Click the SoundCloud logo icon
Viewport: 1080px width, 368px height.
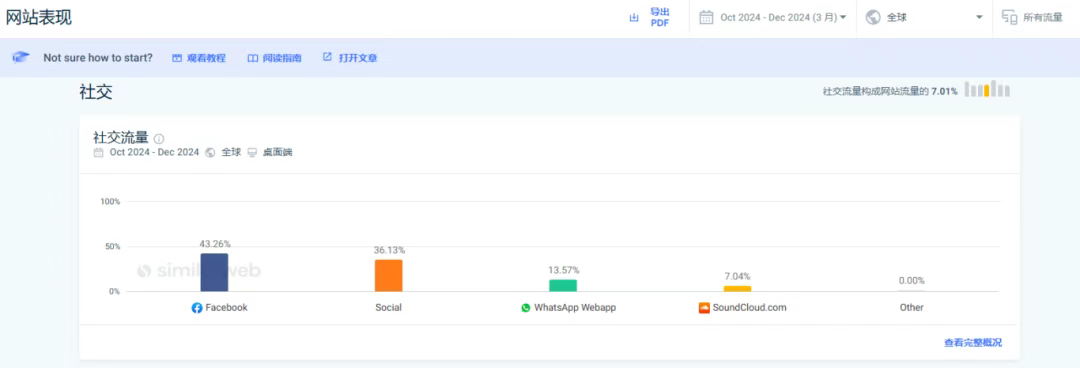[704, 308]
